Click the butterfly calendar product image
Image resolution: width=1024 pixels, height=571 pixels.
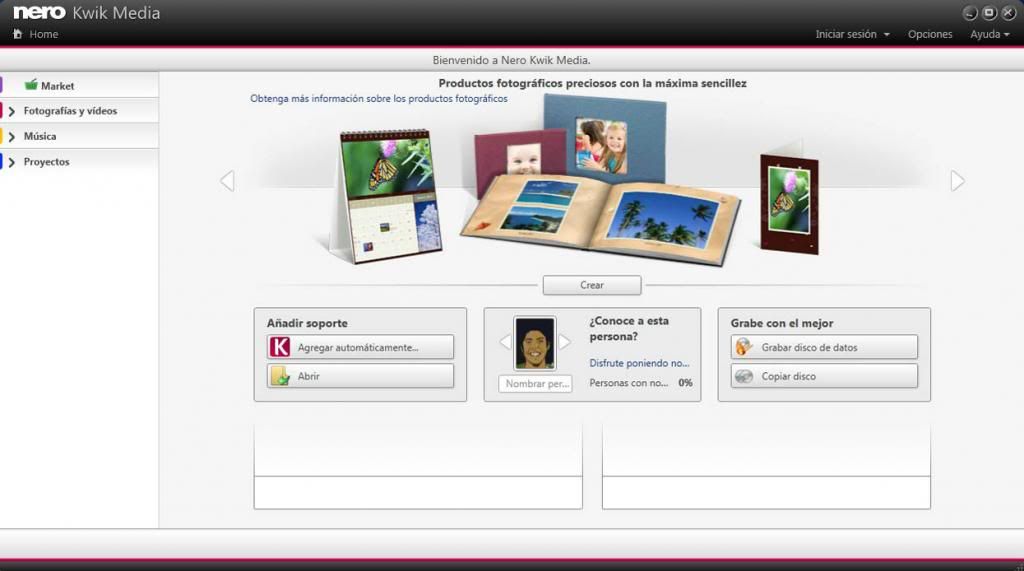pyautogui.click(x=389, y=196)
